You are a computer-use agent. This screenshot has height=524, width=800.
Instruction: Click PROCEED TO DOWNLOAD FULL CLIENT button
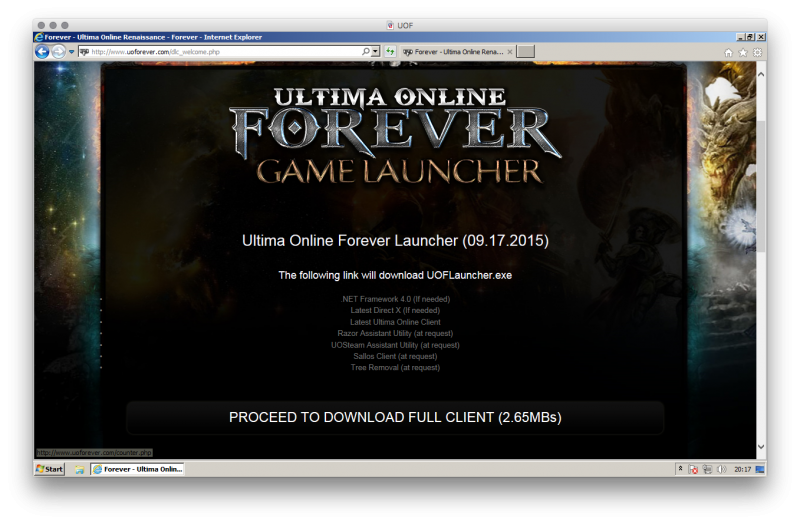[395, 417]
